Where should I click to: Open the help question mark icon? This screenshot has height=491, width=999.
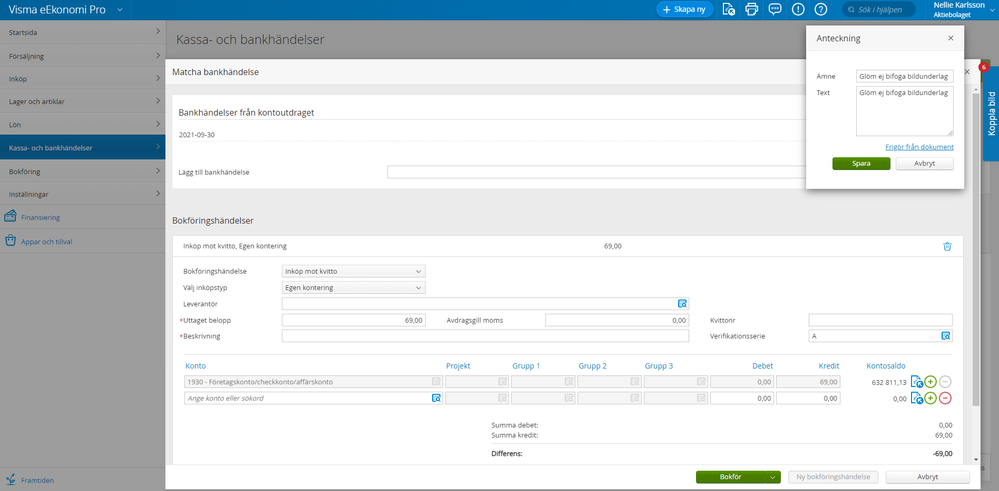click(x=820, y=9)
